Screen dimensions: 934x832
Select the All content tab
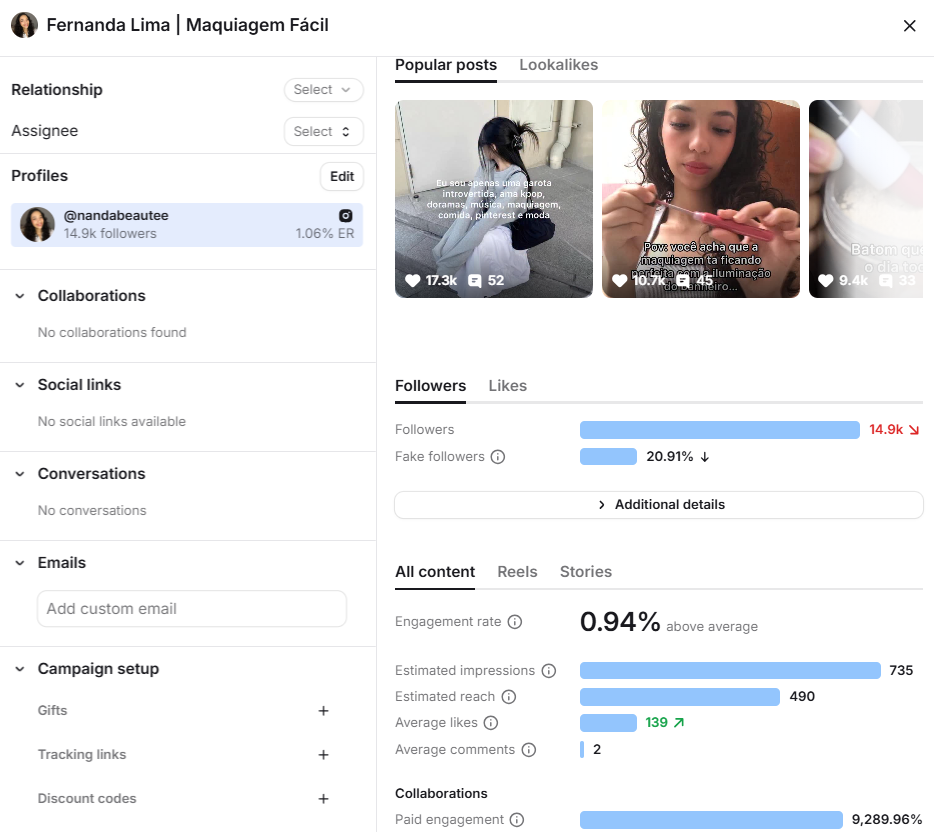coord(435,572)
